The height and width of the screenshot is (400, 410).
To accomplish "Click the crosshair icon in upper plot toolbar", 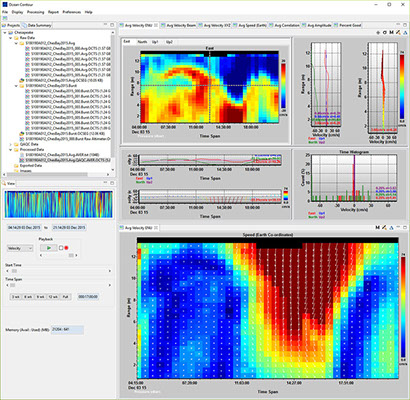I will click(x=378, y=33).
